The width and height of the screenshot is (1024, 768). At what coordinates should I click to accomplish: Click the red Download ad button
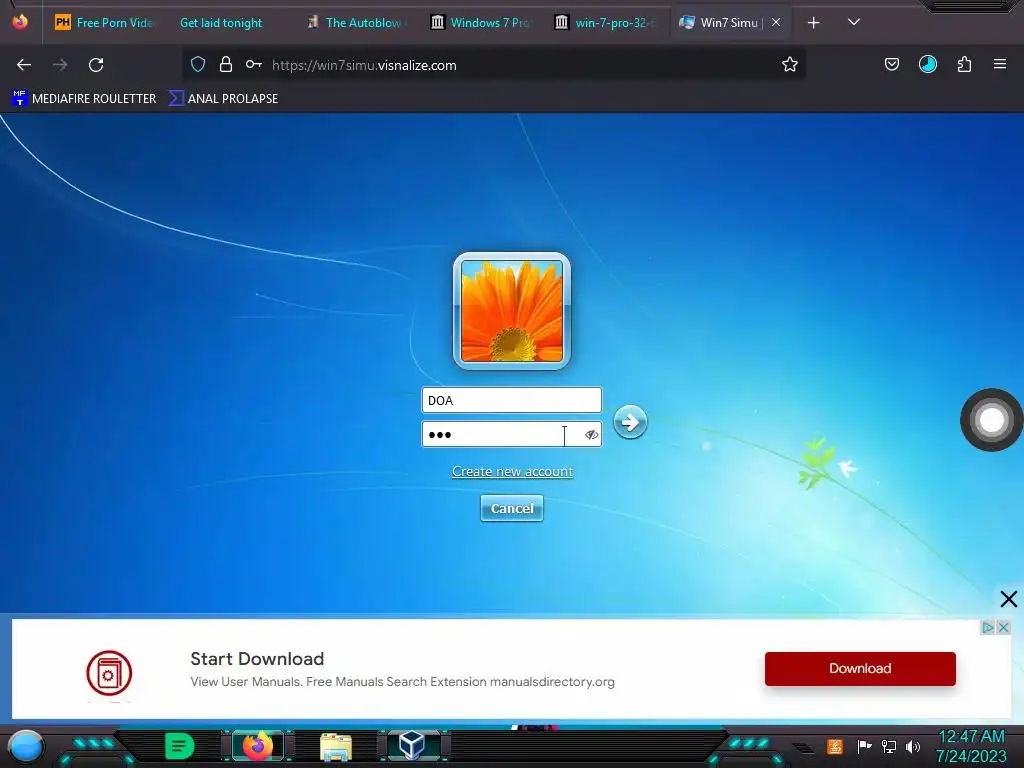860,669
